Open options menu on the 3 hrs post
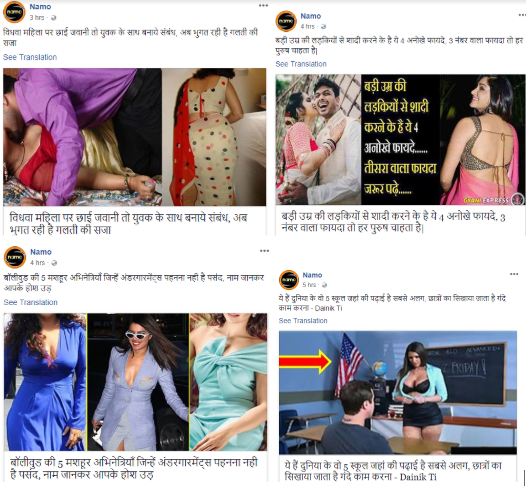The width and height of the screenshot is (526, 490). 264,5
